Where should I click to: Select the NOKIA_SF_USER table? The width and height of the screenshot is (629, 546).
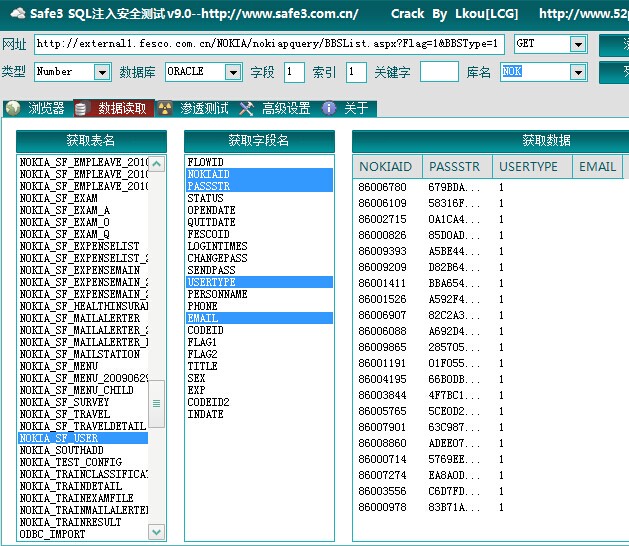pos(83,438)
